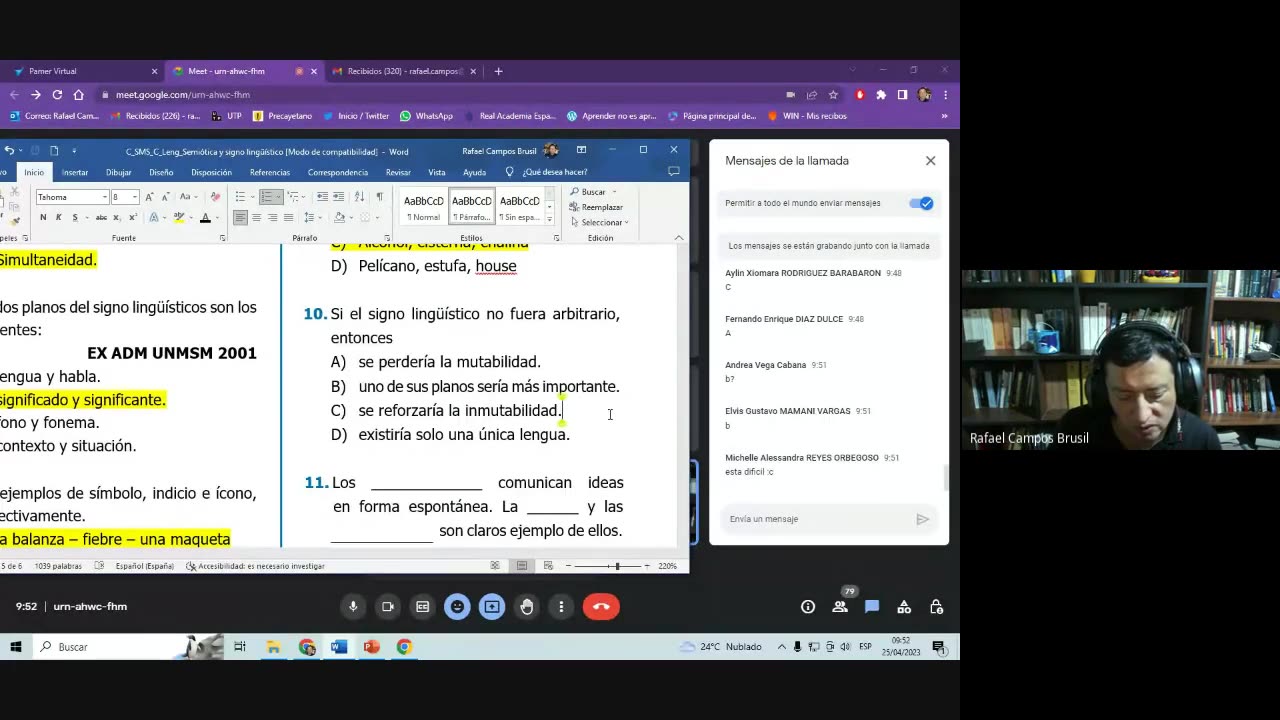Open the Tahoma font name dropdown
This screenshot has width=1280, height=720.
[x=105, y=197]
